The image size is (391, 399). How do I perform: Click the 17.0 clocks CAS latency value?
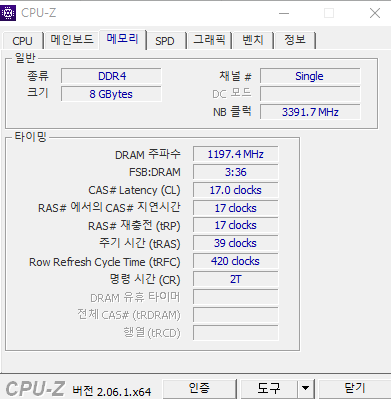236,190
